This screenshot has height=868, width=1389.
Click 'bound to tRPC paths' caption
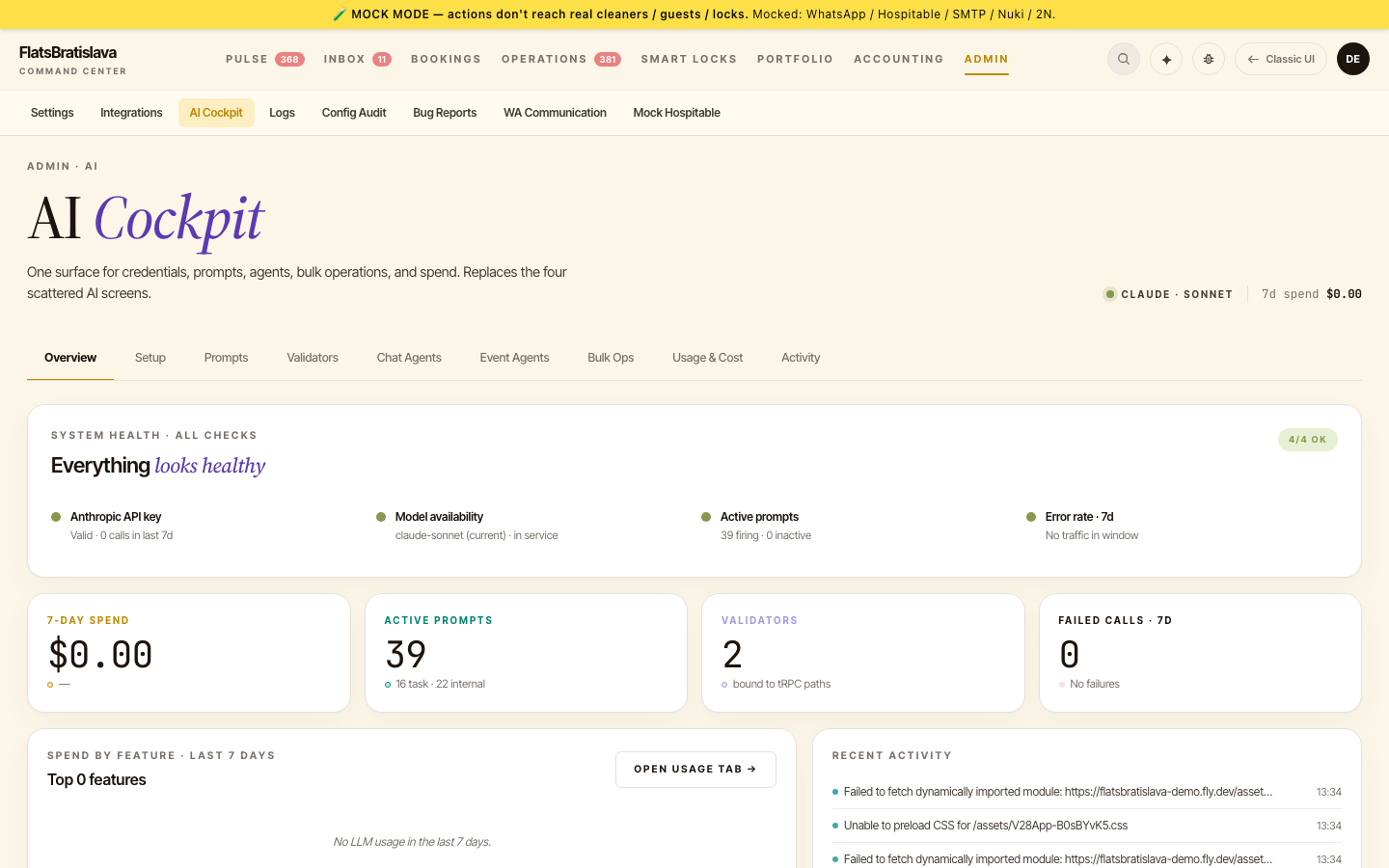[x=781, y=684]
